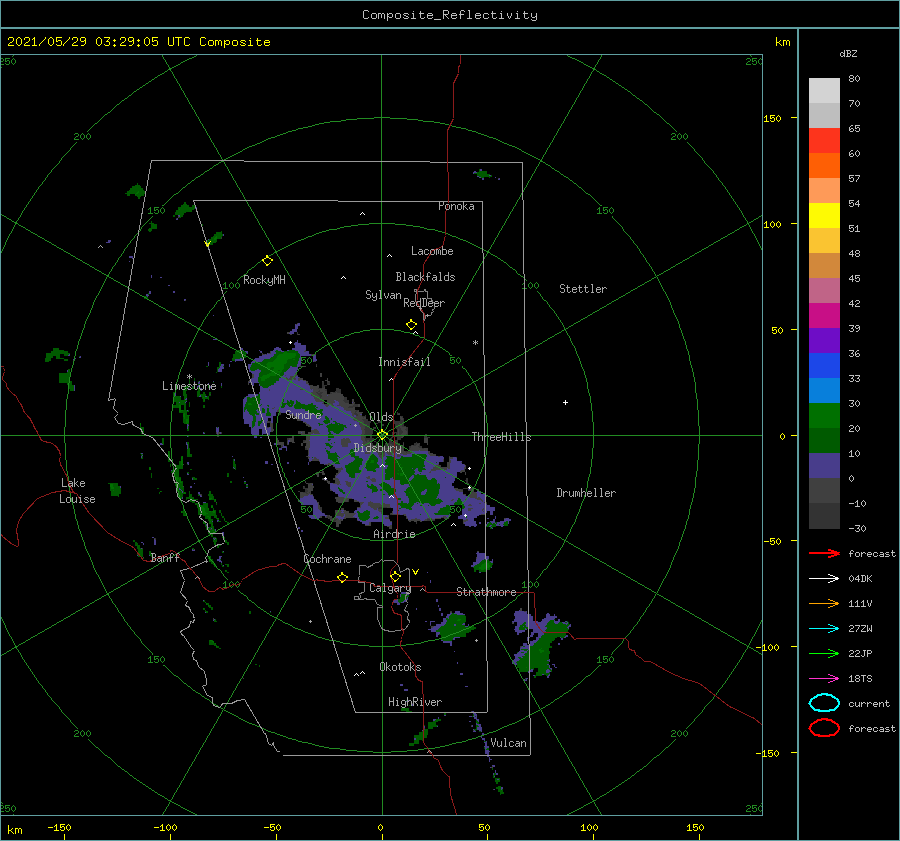Screen dimensions: 900x841
Task: Click the Ponoka town label
Action: click(456, 206)
